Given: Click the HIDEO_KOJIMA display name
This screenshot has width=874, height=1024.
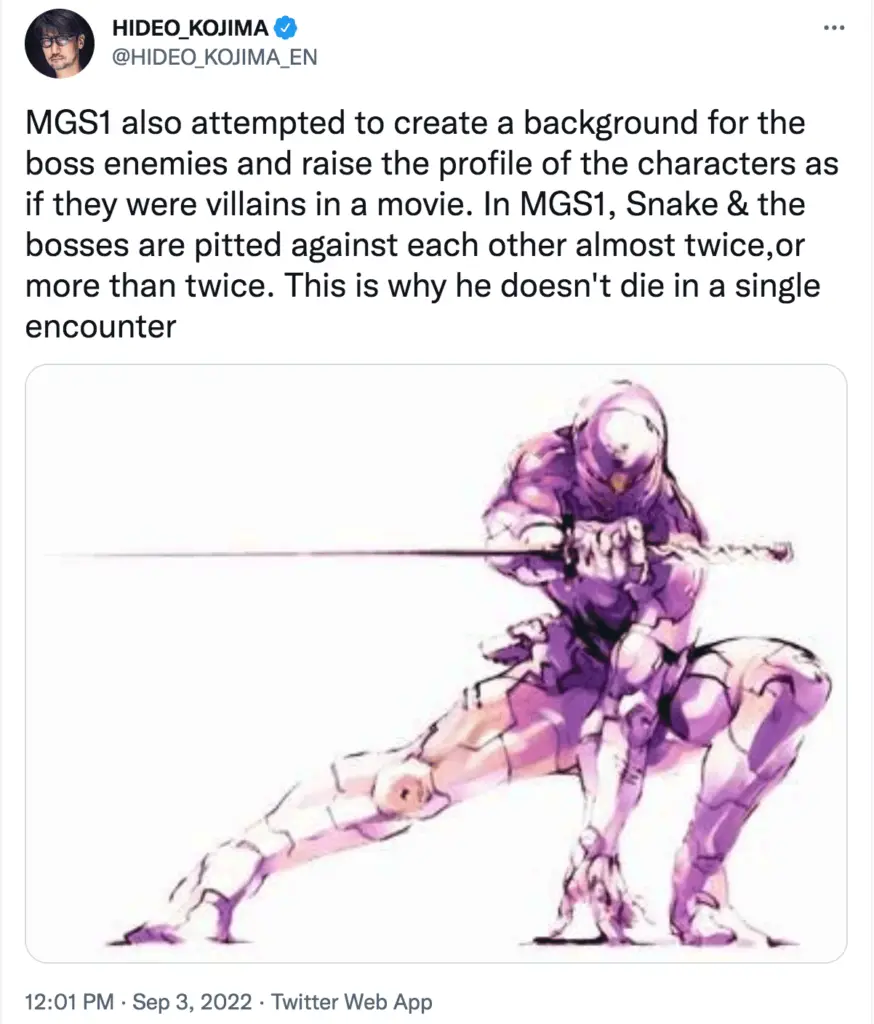Looking at the screenshot, I should 190,28.
